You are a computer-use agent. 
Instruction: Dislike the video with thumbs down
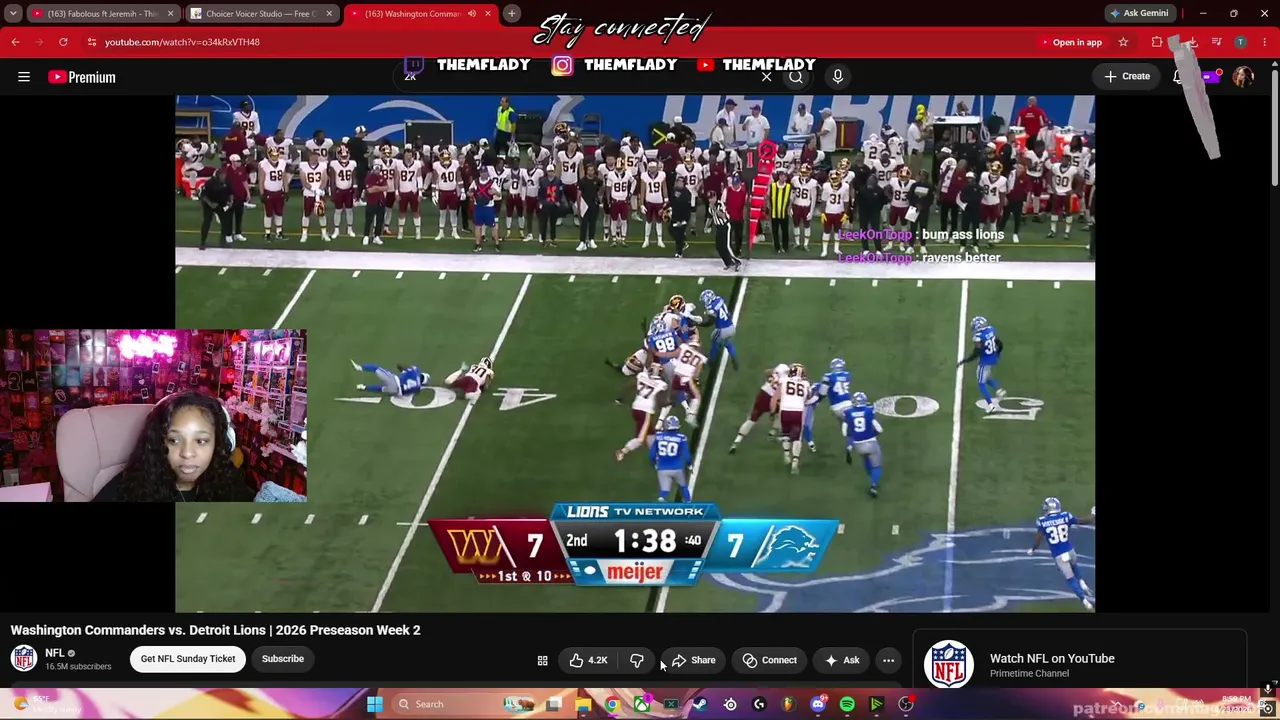click(636, 660)
